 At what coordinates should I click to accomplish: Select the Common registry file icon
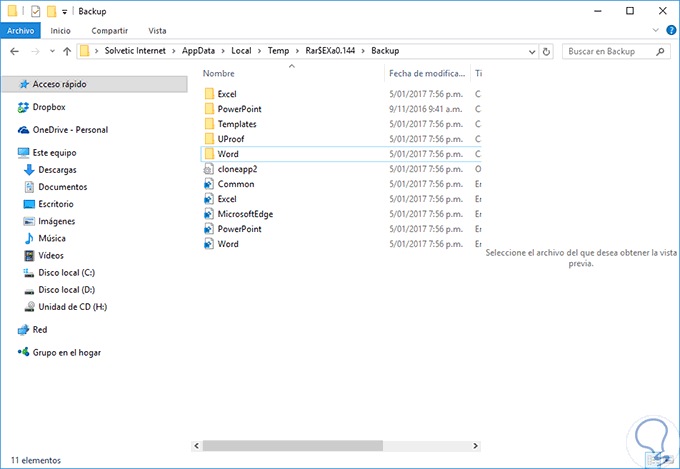(x=209, y=184)
